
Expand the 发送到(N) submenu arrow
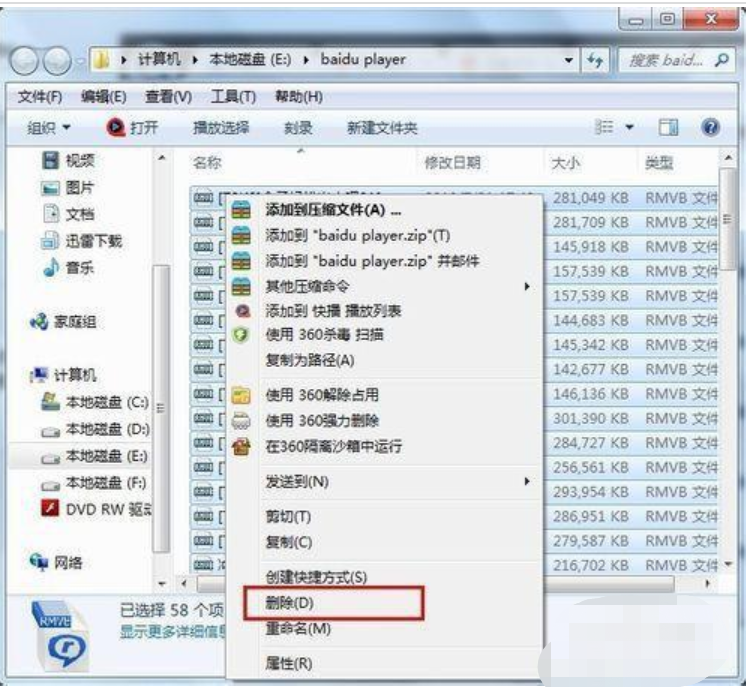(x=527, y=481)
